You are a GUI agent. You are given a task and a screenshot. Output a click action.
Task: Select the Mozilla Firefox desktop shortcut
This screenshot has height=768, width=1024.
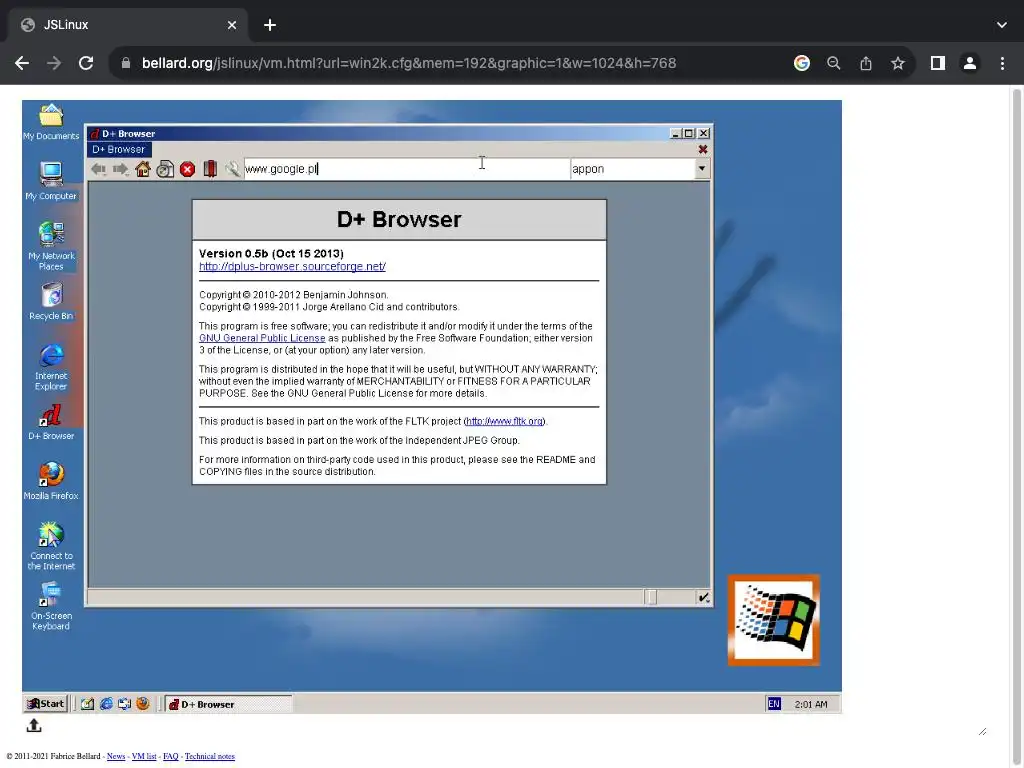(51, 481)
